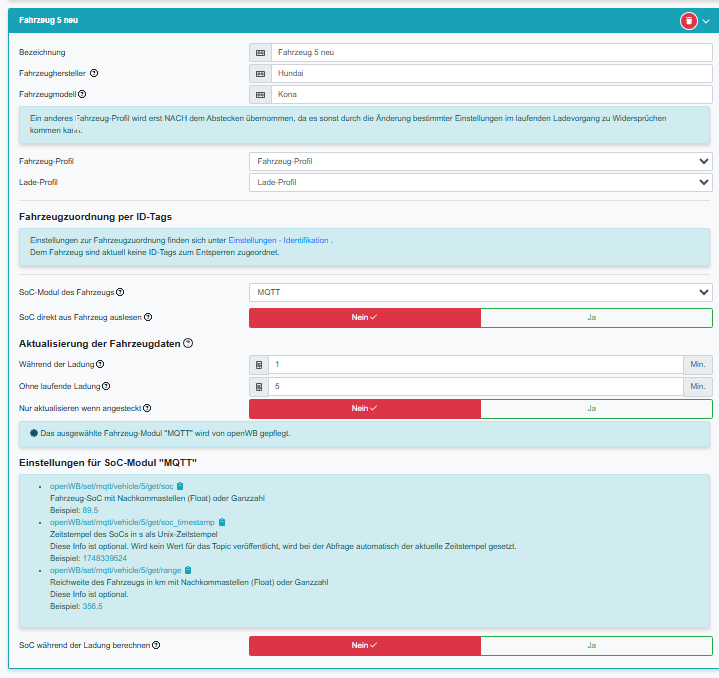Show help for Fahrzeugmodell label
Image resolution: width=719 pixels, height=678 pixels.
point(82,94)
